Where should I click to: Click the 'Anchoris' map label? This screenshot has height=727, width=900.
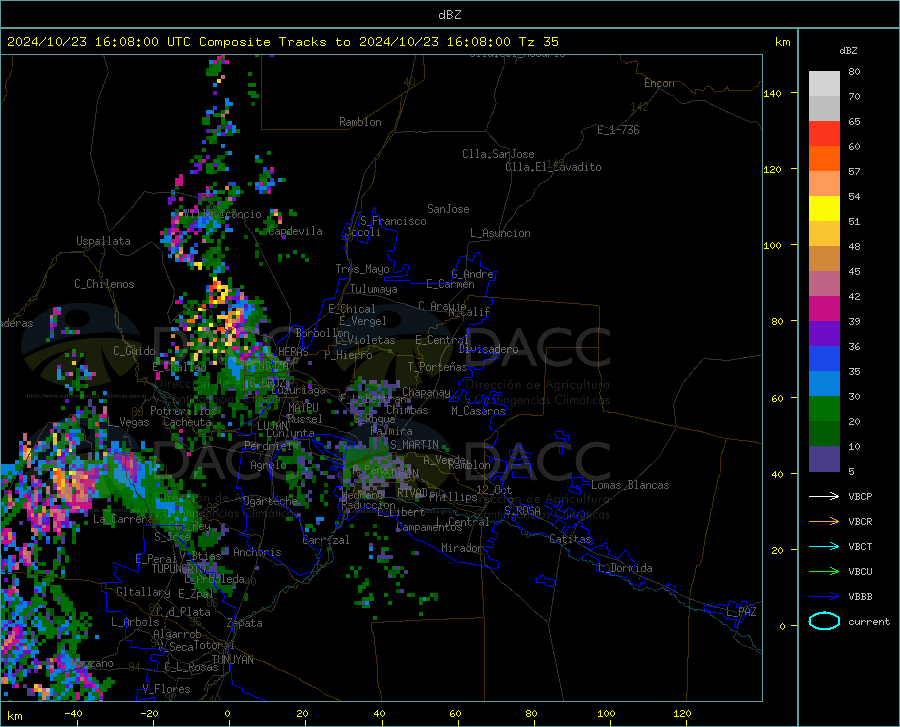(x=257, y=552)
